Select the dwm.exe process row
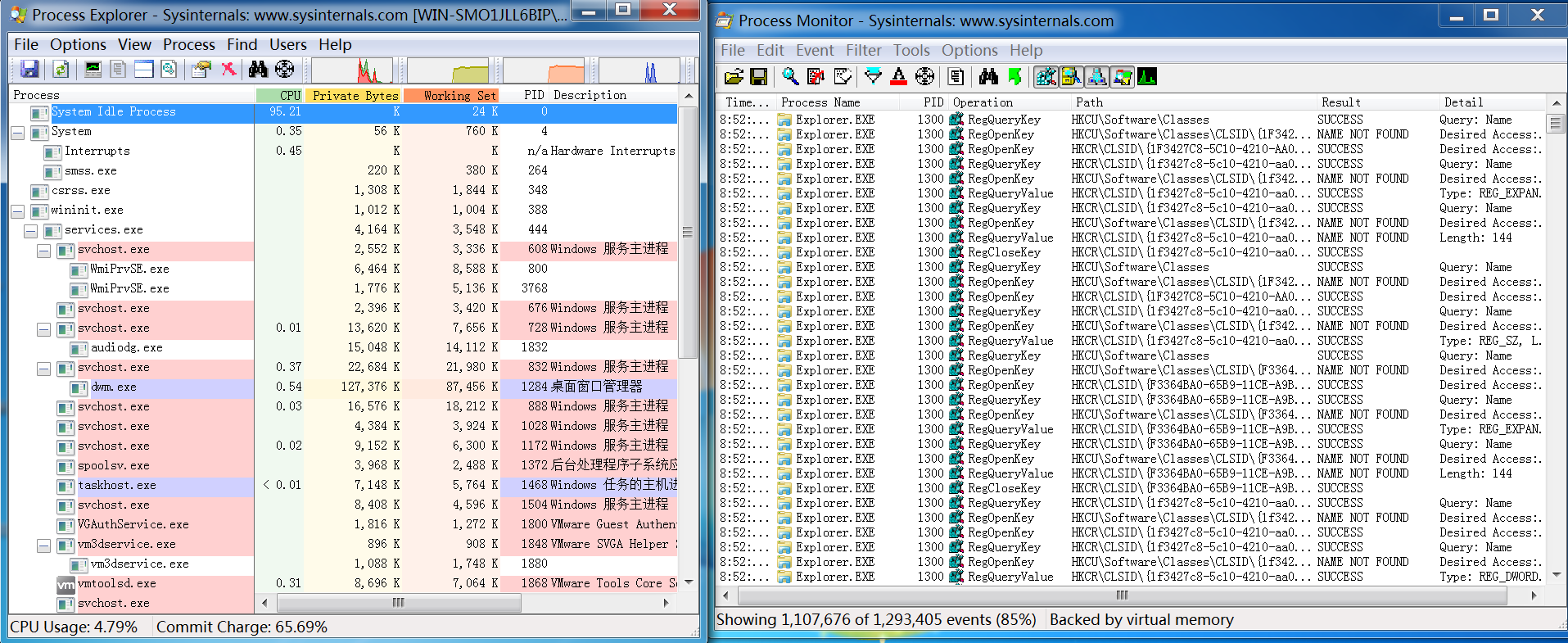The width and height of the screenshot is (1568, 643). pyautogui.click(x=342, y=387)
